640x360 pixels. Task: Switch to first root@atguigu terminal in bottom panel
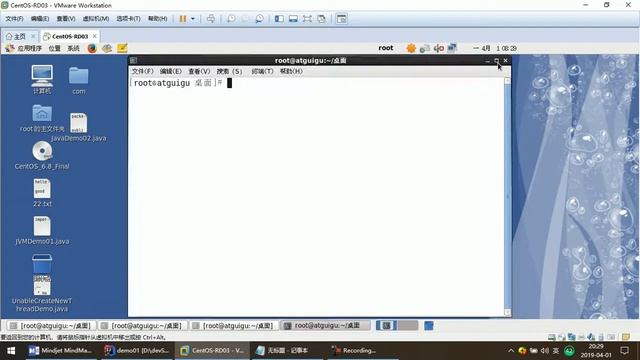(51, 326)
